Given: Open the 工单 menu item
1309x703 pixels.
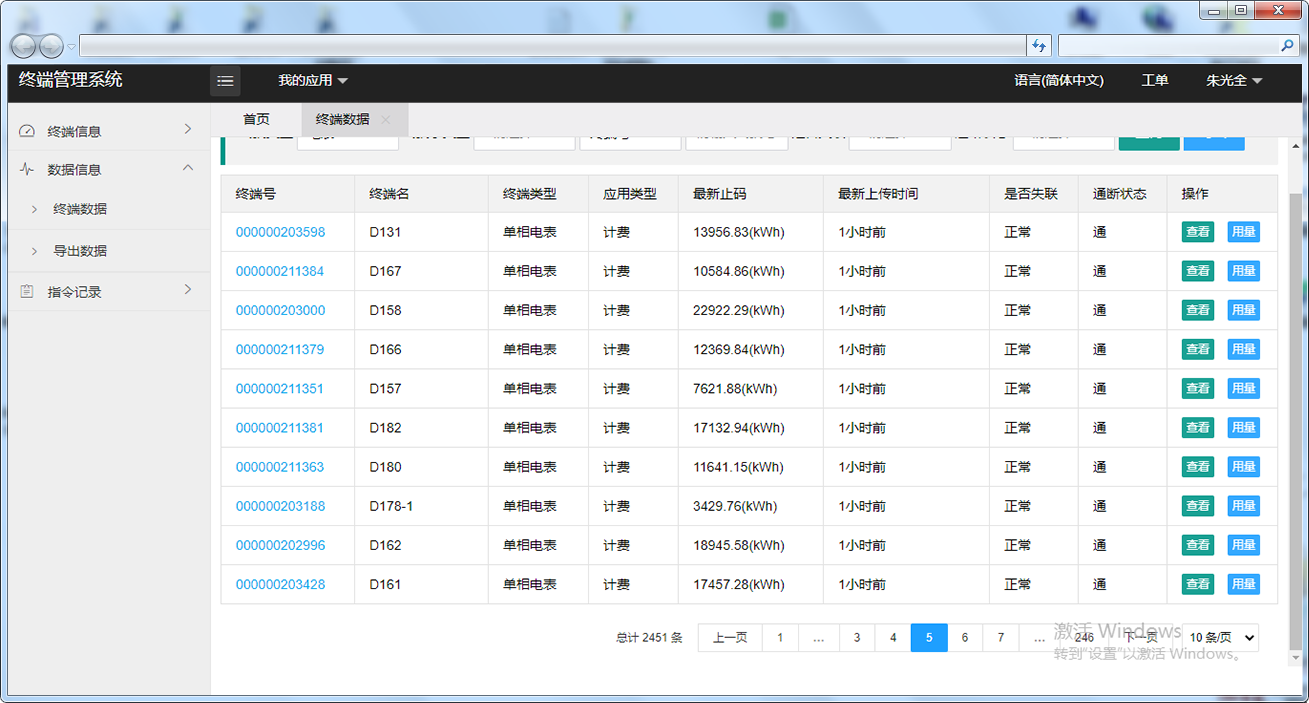Looking at the screenshot, I should pyautogui.click(x=1155, y=81).
